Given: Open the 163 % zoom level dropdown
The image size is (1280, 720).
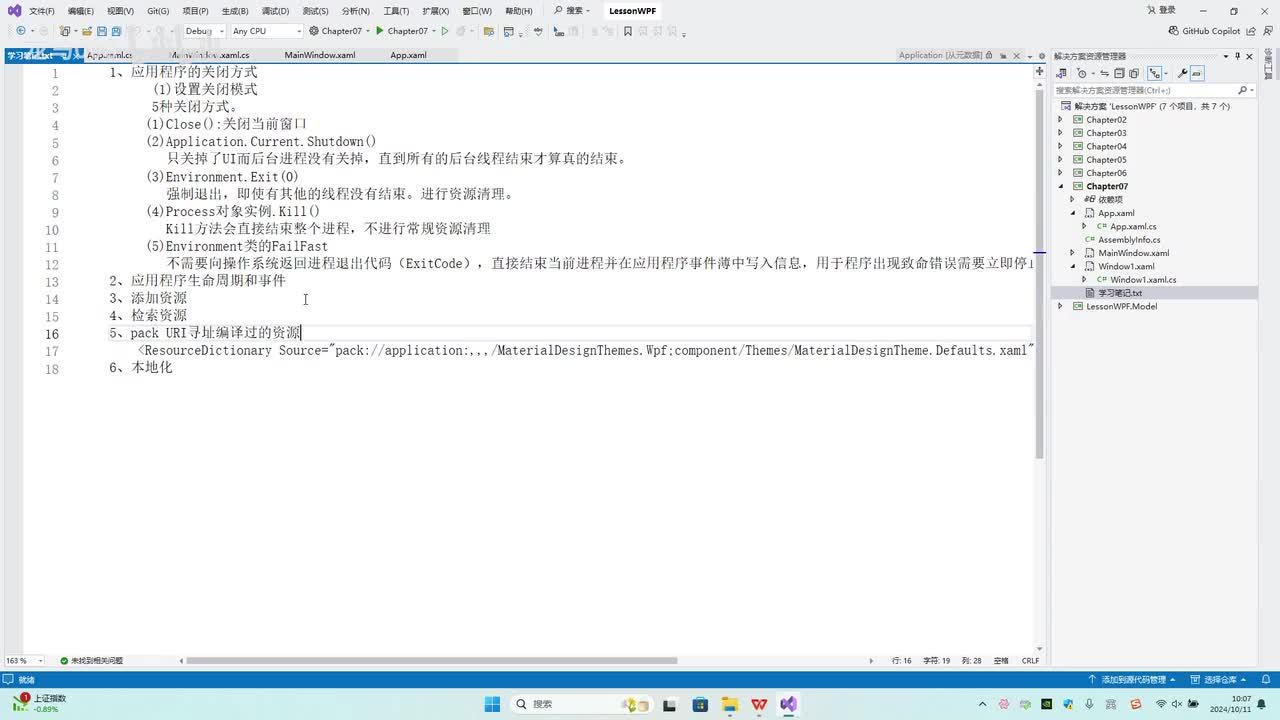Looking at the screenshot, I should click(25, 661).
